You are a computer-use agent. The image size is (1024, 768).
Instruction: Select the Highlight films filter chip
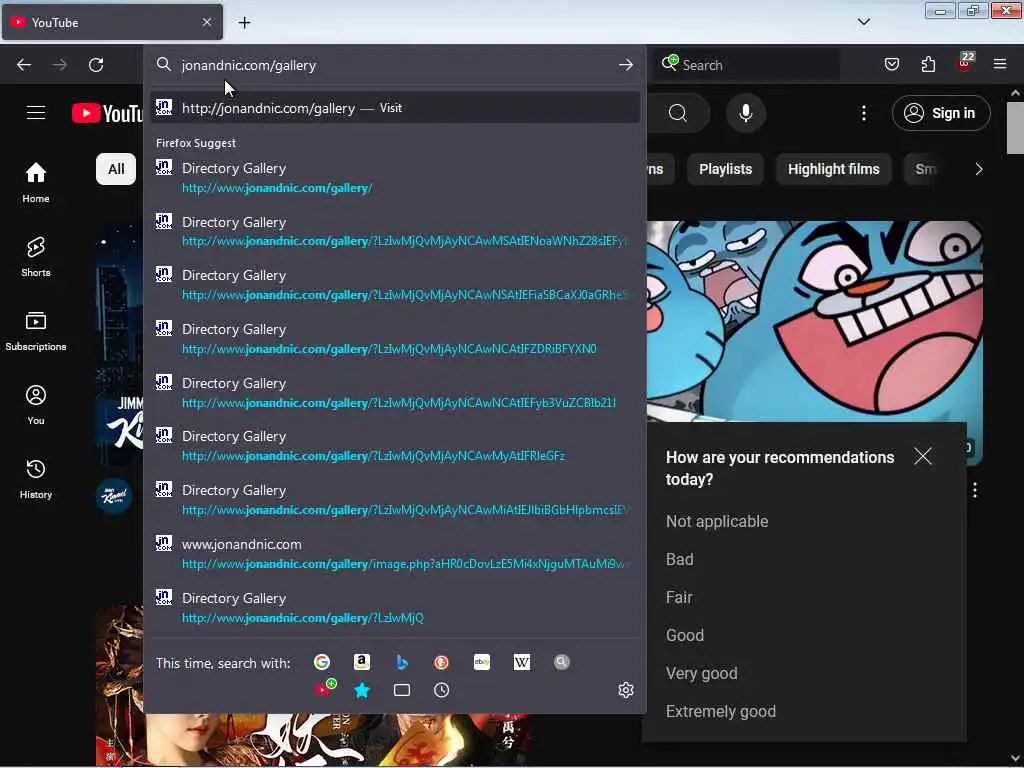(x=833, y=169)
